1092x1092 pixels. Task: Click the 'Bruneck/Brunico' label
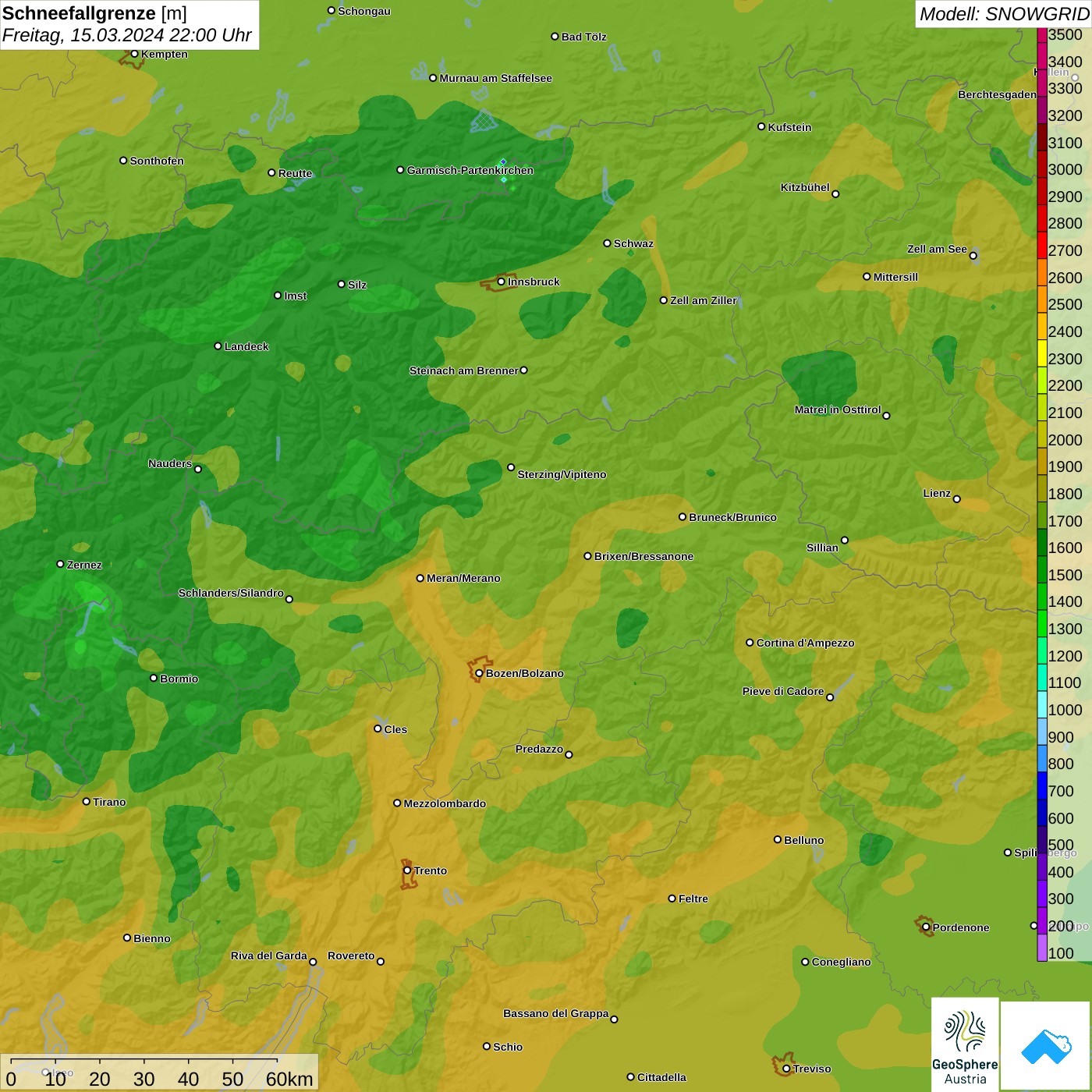point(732,517)
